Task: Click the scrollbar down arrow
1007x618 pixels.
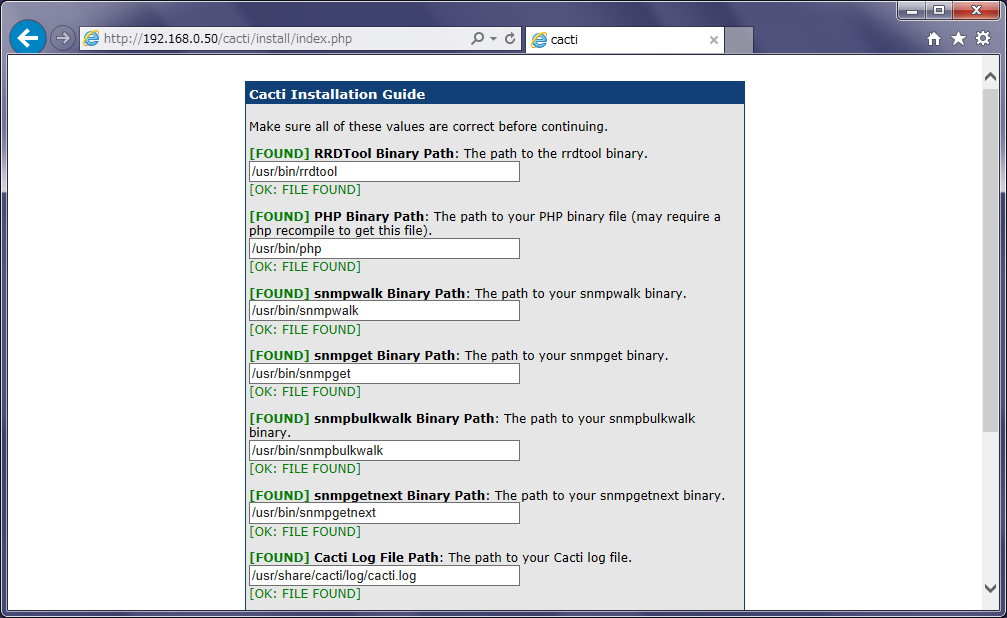Action: tap(990, 588)
